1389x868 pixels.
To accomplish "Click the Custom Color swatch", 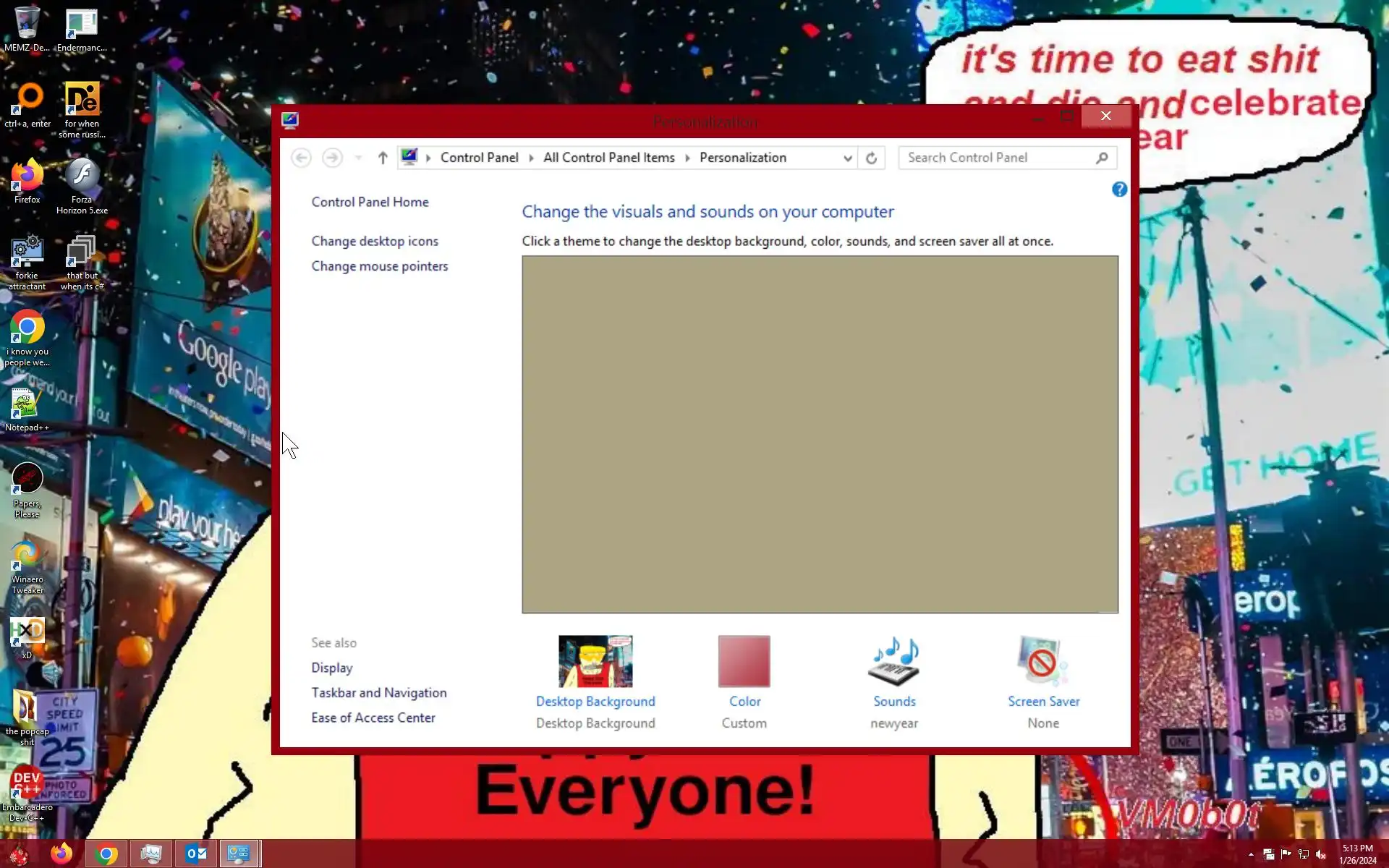I will [744, 662].
